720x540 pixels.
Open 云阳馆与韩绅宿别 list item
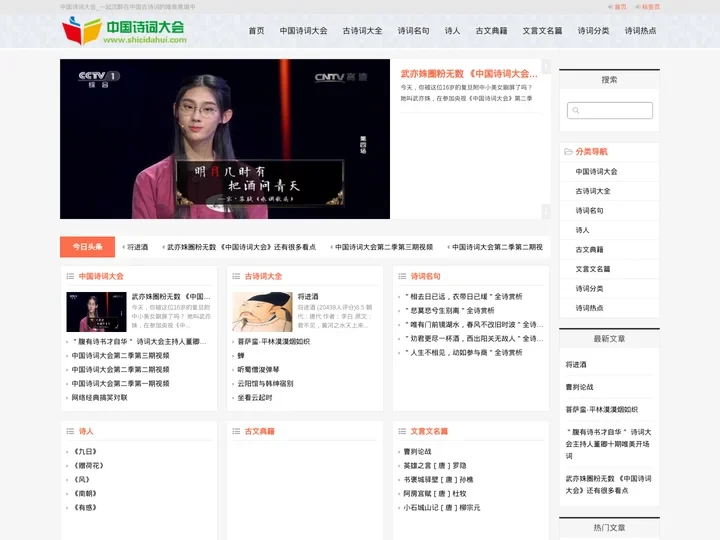(x=265, y=383)
